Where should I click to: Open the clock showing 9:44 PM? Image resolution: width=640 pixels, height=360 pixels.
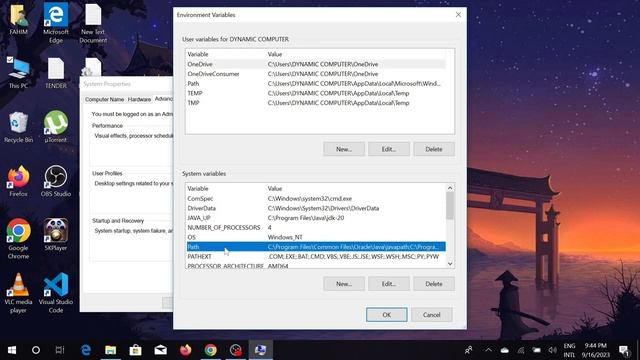coord(596,350)
